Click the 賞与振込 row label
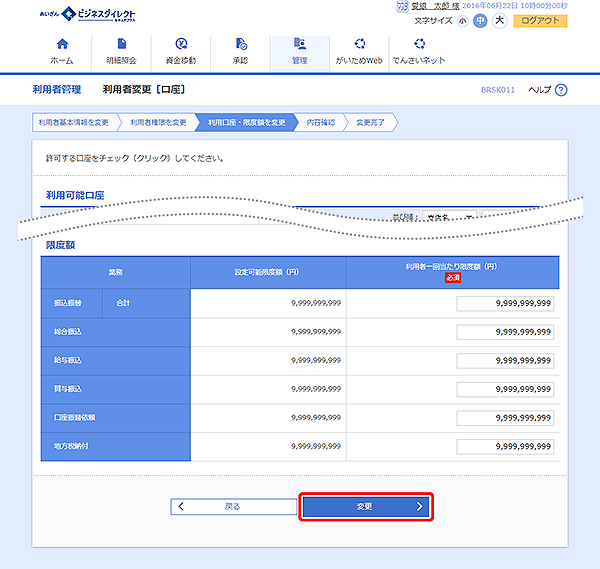The width and height of the screenshot is (600, 569). click(68, 389)
